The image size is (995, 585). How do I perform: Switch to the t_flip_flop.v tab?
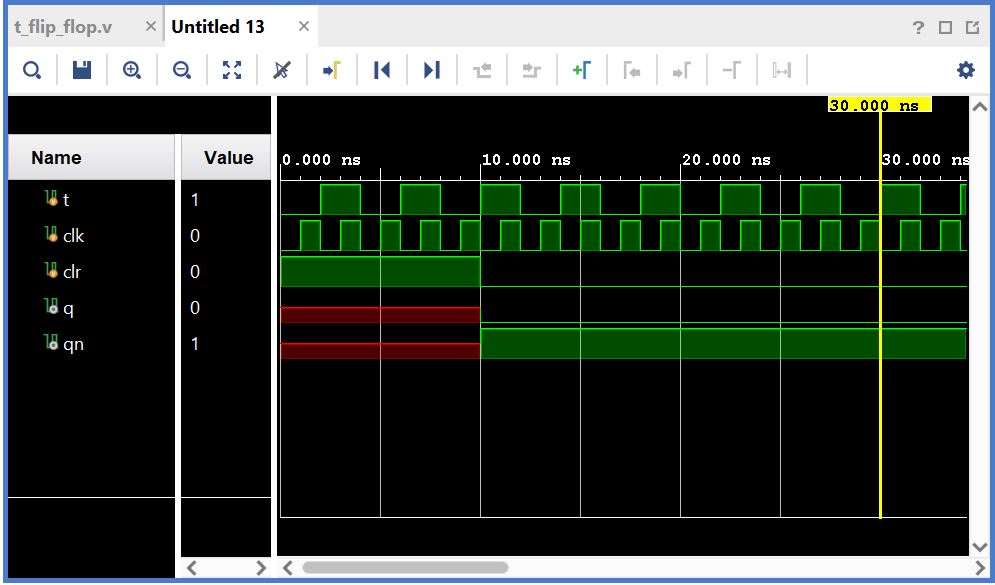pyautogui.click(x=70, y=27)
